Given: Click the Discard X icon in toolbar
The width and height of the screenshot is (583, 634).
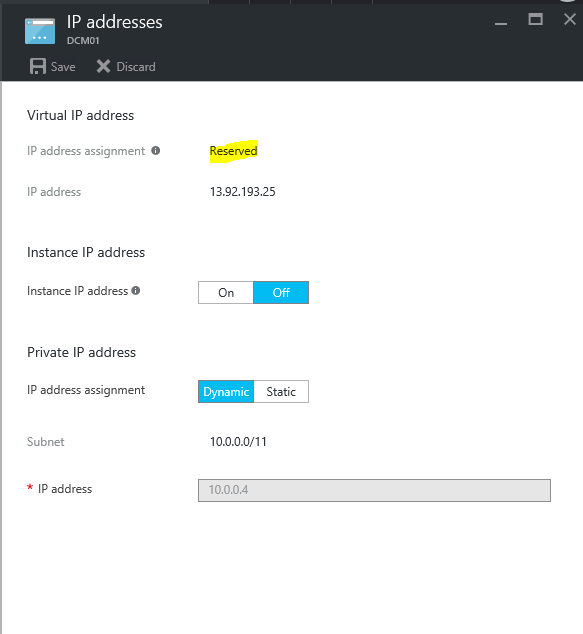Looking at the screenshot, I should pos(104,66).
